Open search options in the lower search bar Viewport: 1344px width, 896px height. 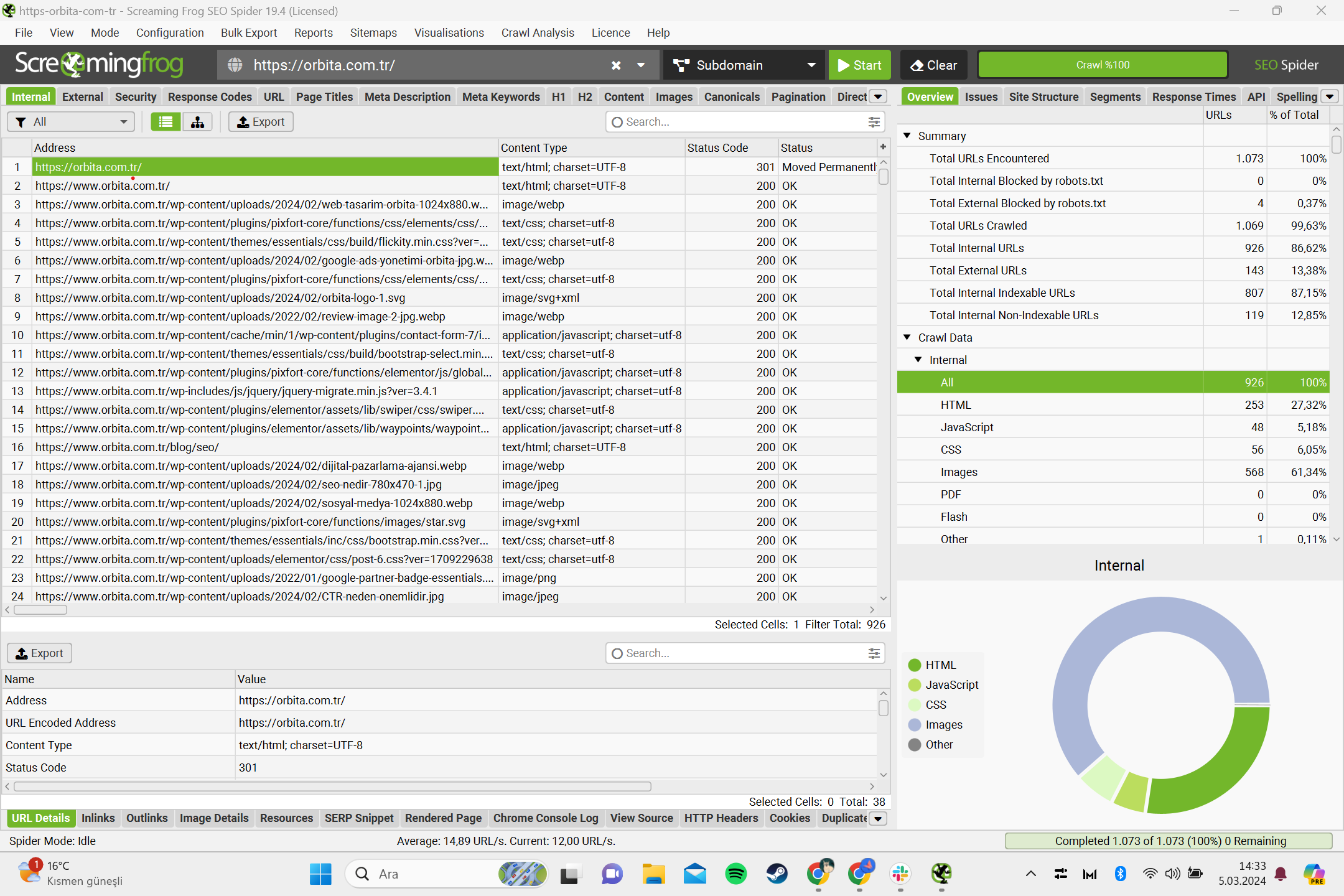coord(874,653)
